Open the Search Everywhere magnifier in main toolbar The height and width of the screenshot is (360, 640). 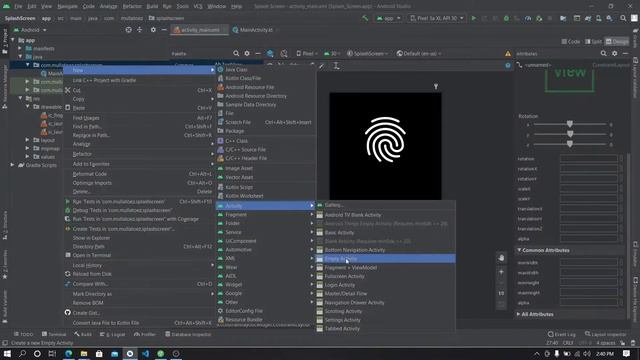click(x=623, y=18)
